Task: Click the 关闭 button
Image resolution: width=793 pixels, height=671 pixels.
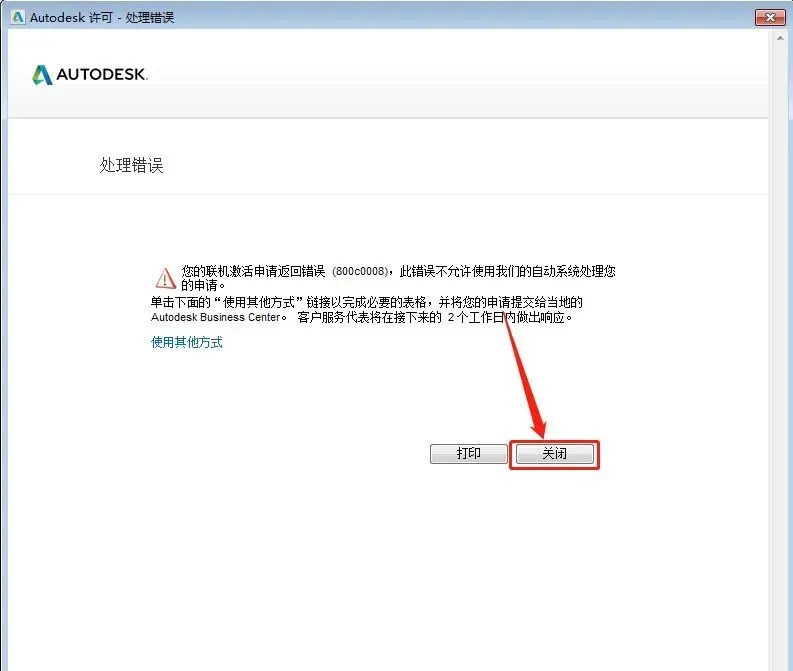Action: pos(554,454)
